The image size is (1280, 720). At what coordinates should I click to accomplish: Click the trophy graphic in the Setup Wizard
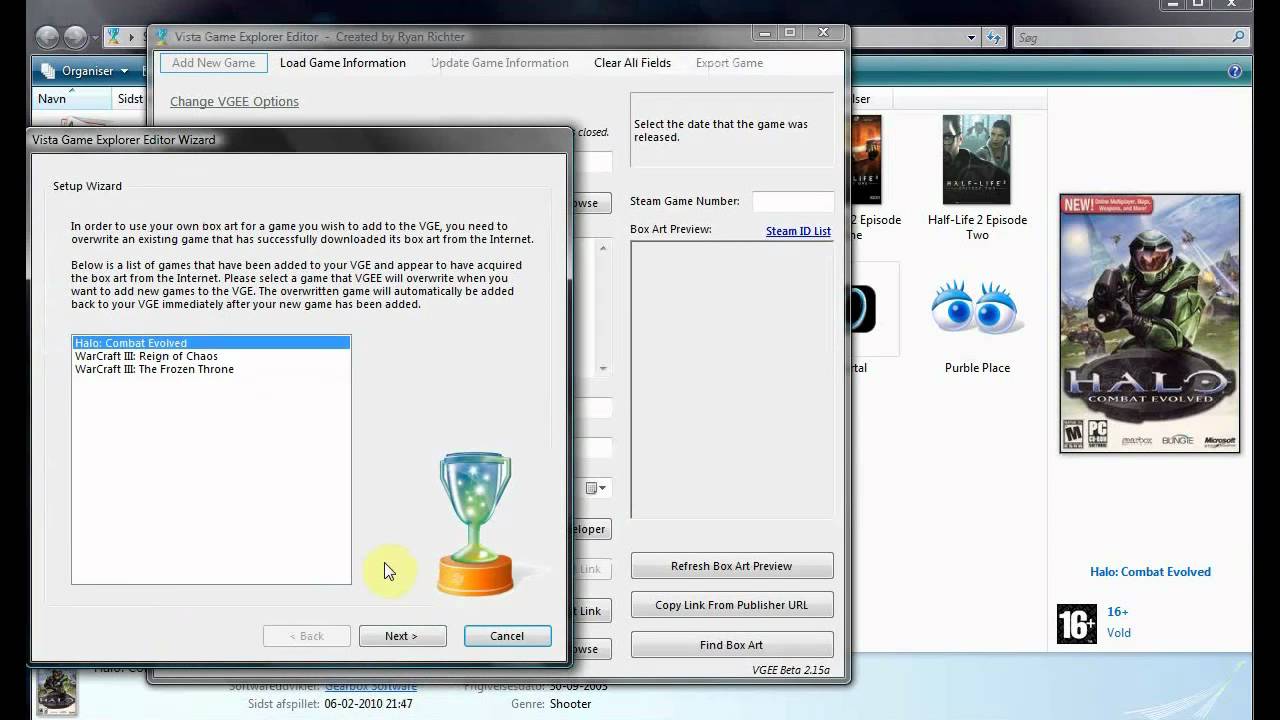pyautogui.click(x=474, y=520)
